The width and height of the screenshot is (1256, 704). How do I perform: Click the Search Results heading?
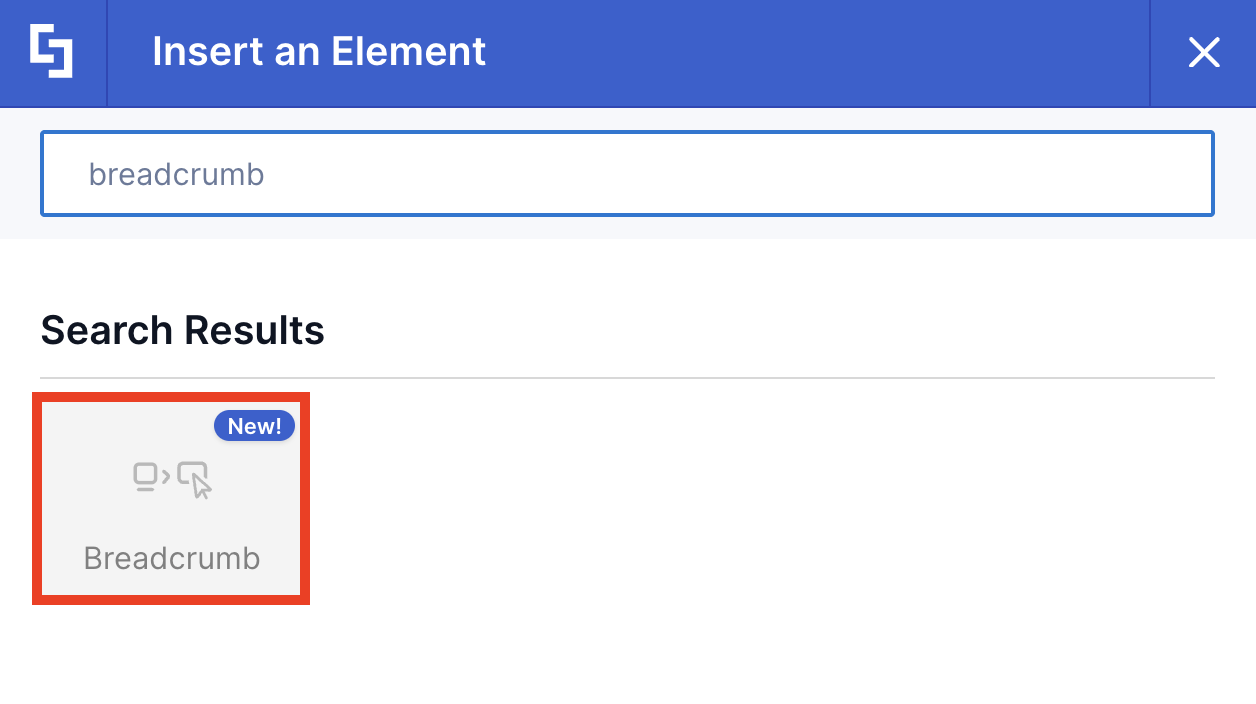click(x=182, y=330)
